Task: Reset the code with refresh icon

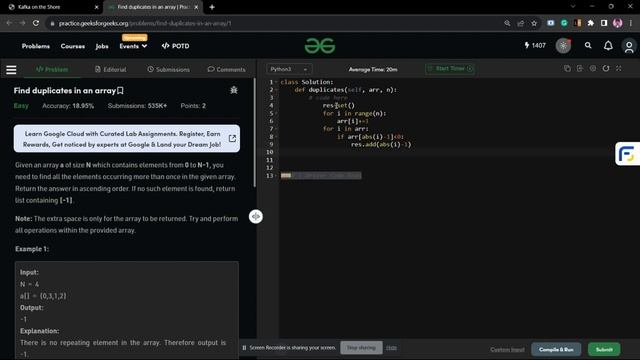Action: click(x=606, y=69)
